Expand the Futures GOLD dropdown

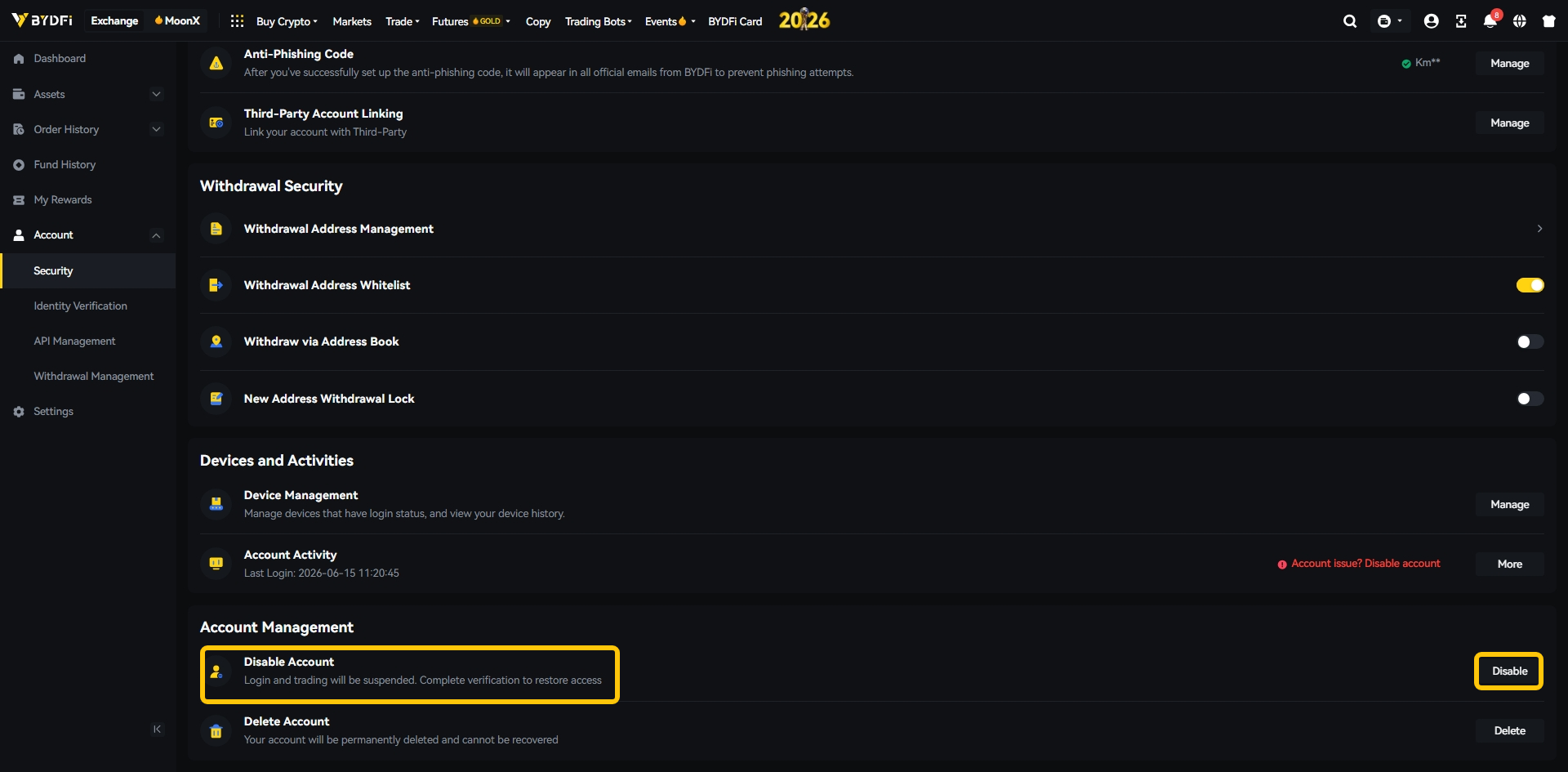pos(471,21)
